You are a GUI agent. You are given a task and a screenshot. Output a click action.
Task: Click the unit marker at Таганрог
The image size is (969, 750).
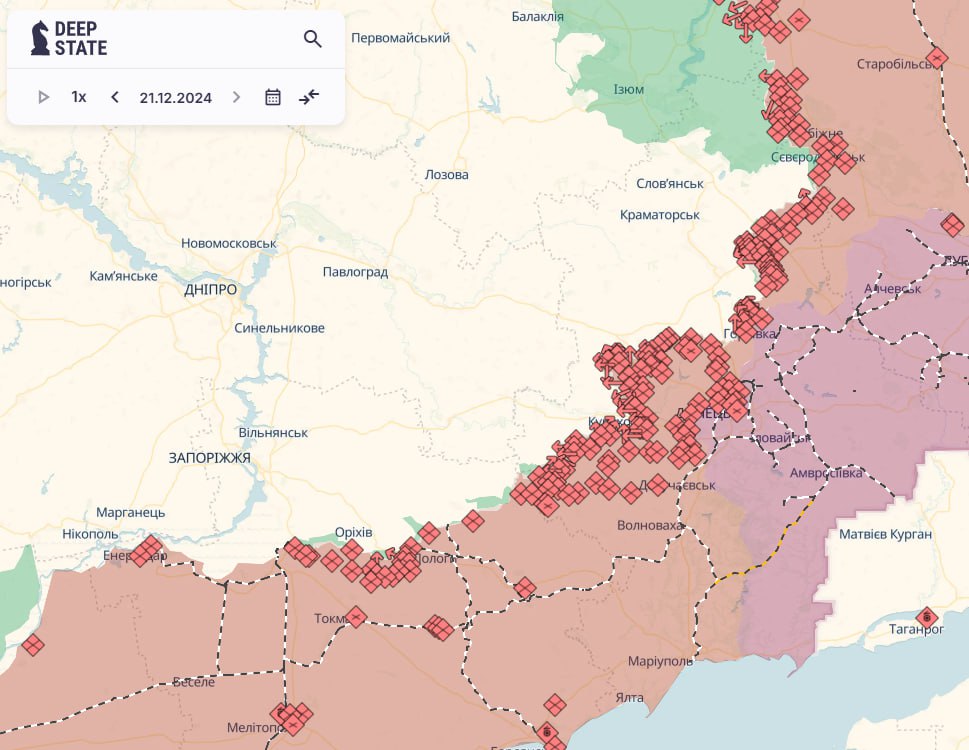[926, 616]
